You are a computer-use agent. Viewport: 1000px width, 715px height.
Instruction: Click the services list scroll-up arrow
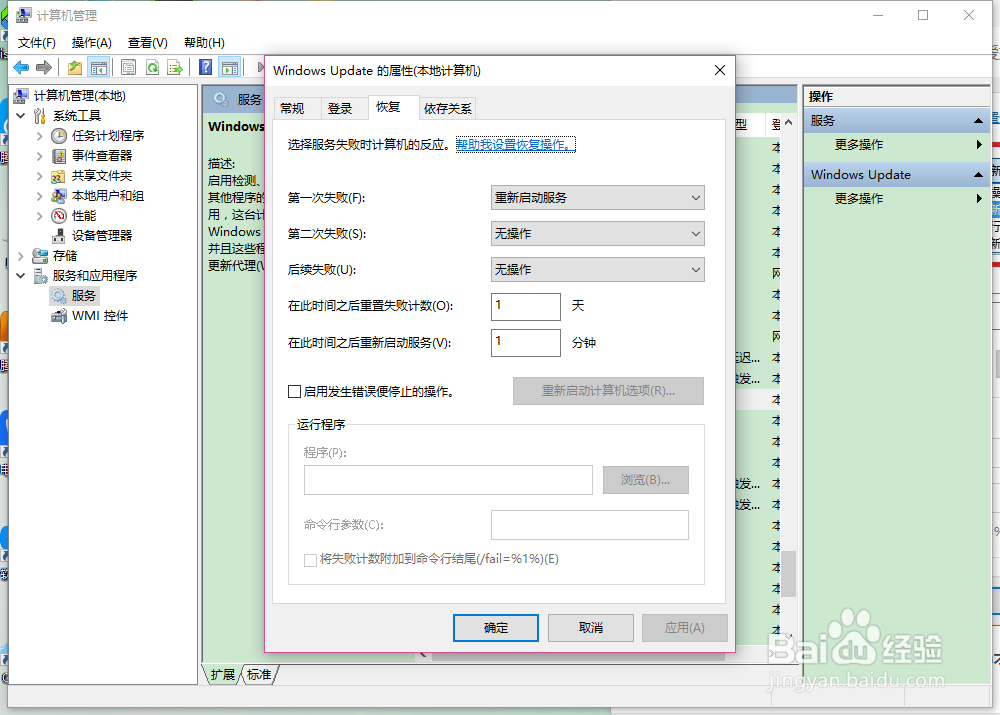tap(789, 122)
